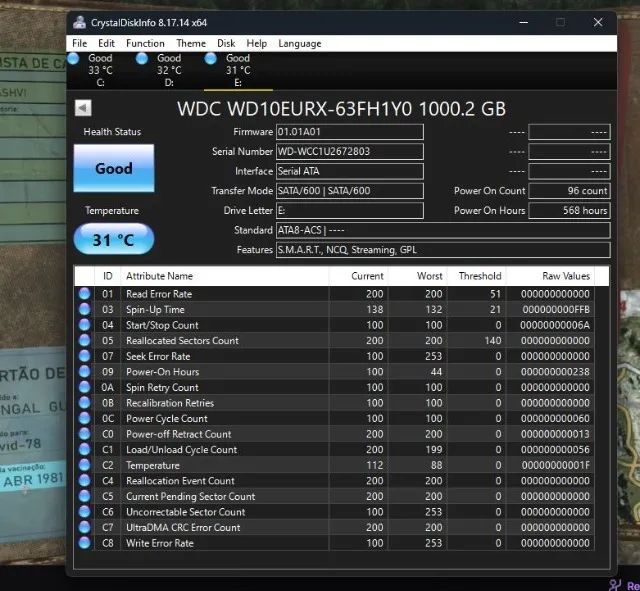Click the 31 °C temperature button

coord(114,239)
